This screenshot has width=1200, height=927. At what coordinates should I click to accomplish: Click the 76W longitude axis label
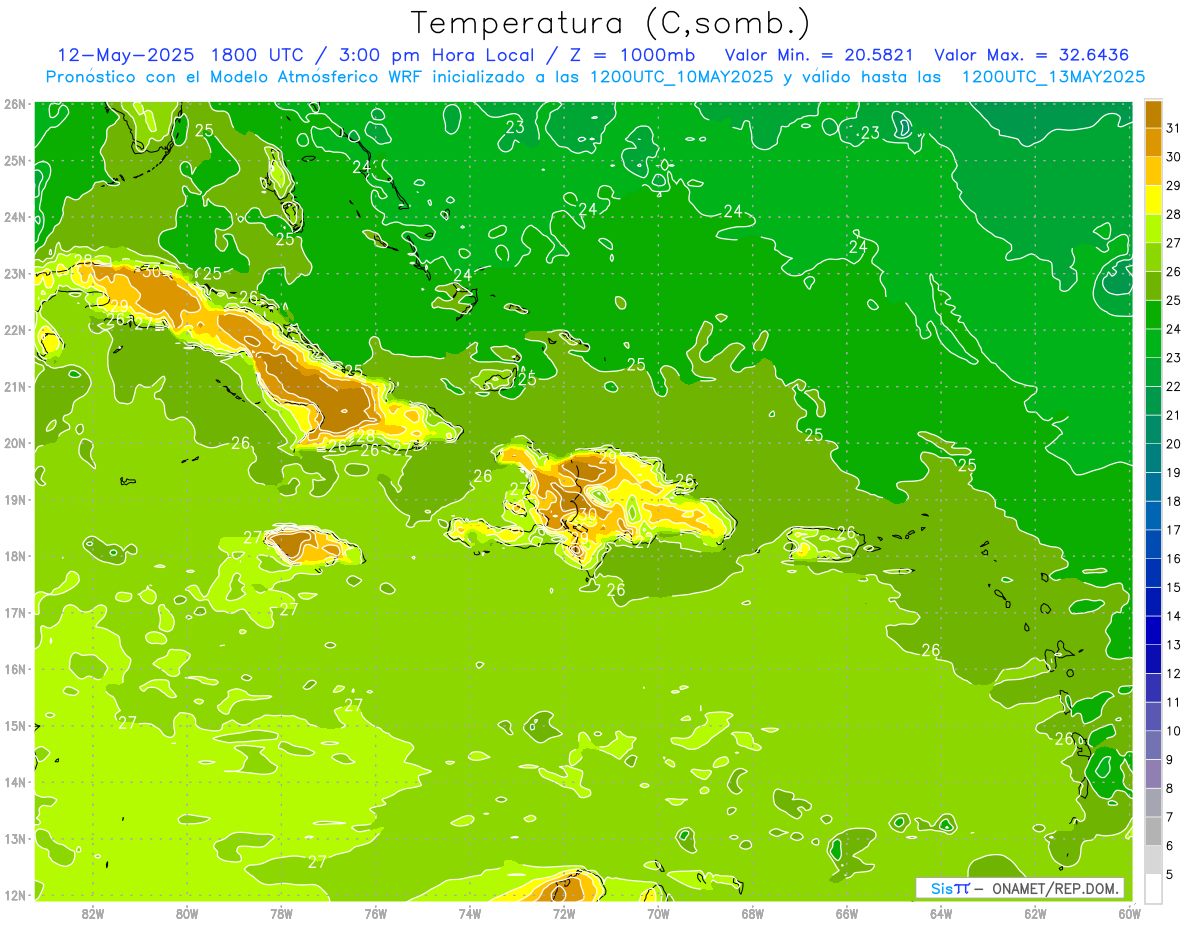pos(376,913)
